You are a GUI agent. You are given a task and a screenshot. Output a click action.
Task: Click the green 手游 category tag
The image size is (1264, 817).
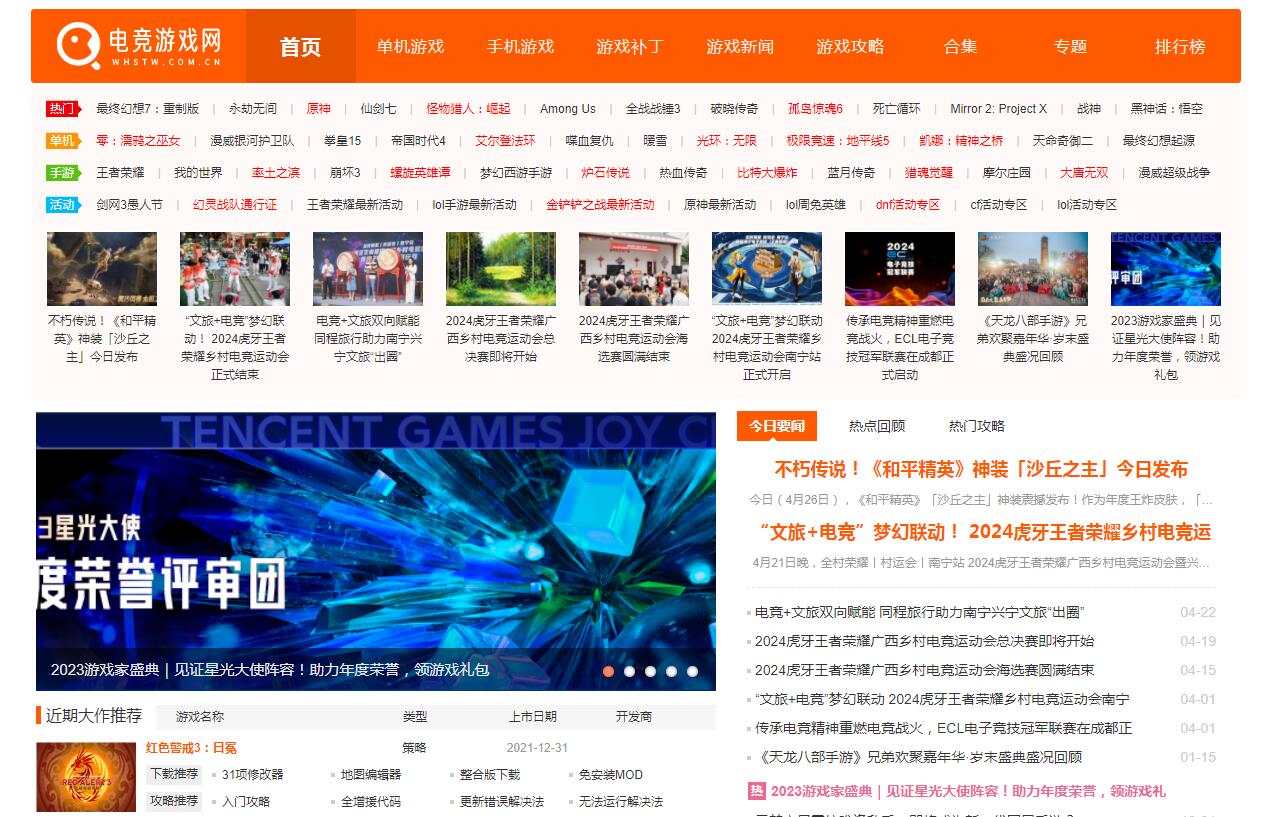[x=62, y=172]
